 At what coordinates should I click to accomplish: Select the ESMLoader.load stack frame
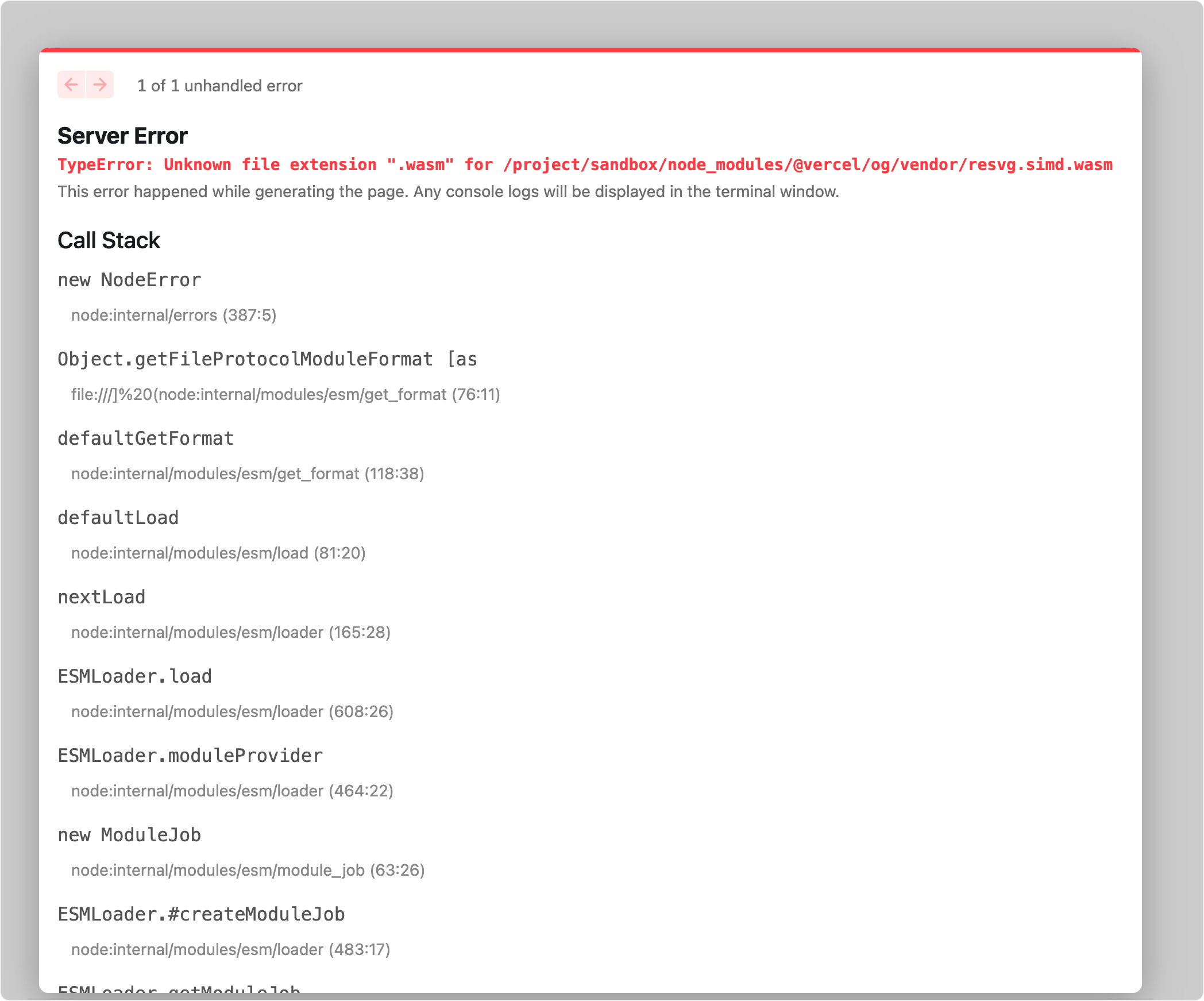click(134, 676)
